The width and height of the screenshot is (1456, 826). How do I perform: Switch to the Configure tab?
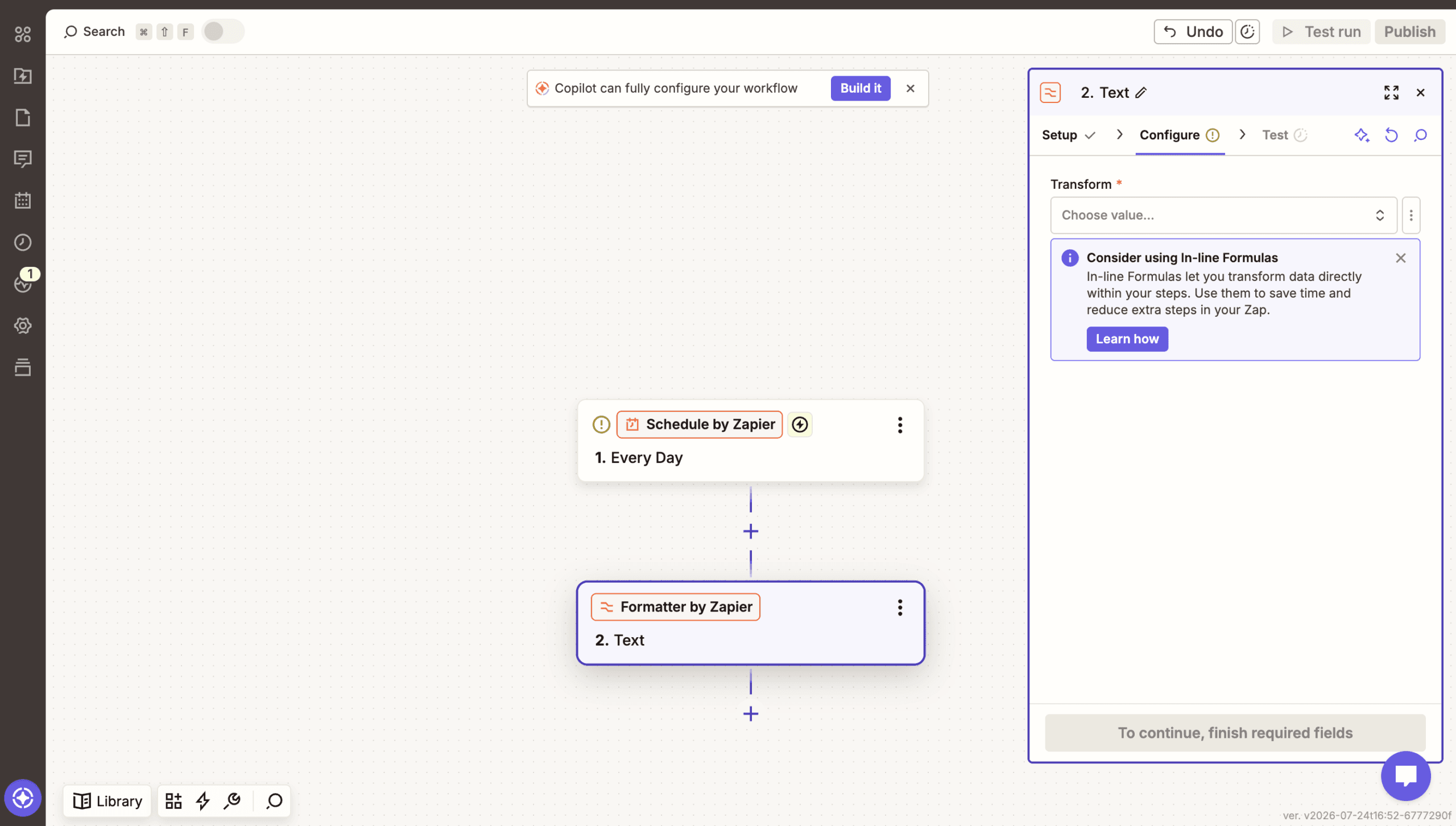click(1180, 135)
